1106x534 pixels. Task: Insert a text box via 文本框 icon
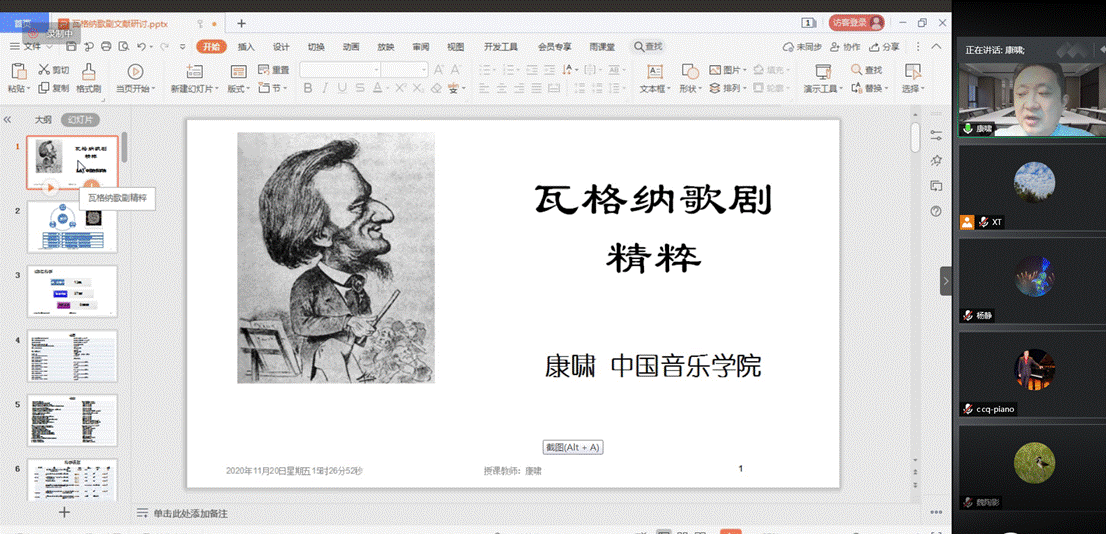tap(655, 71)
